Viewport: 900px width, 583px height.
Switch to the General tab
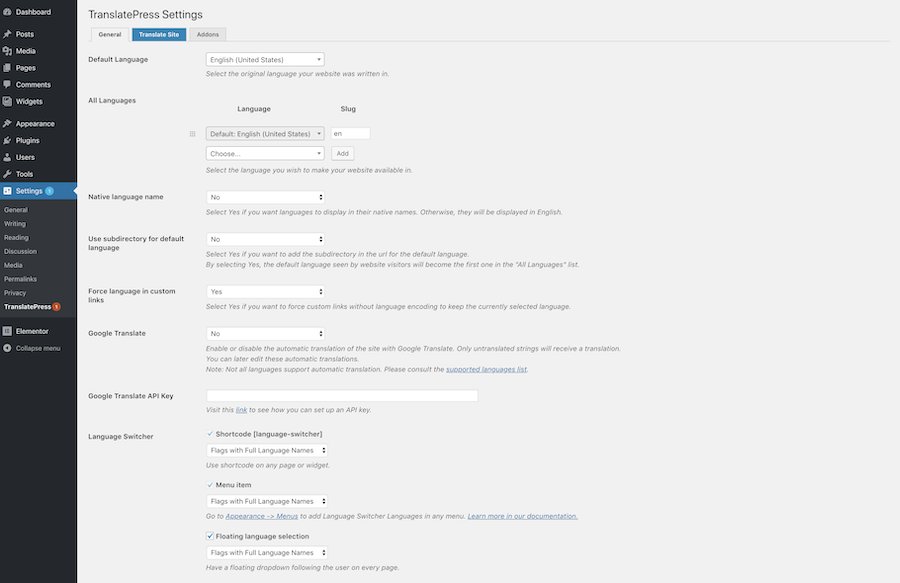click(110, 34)
